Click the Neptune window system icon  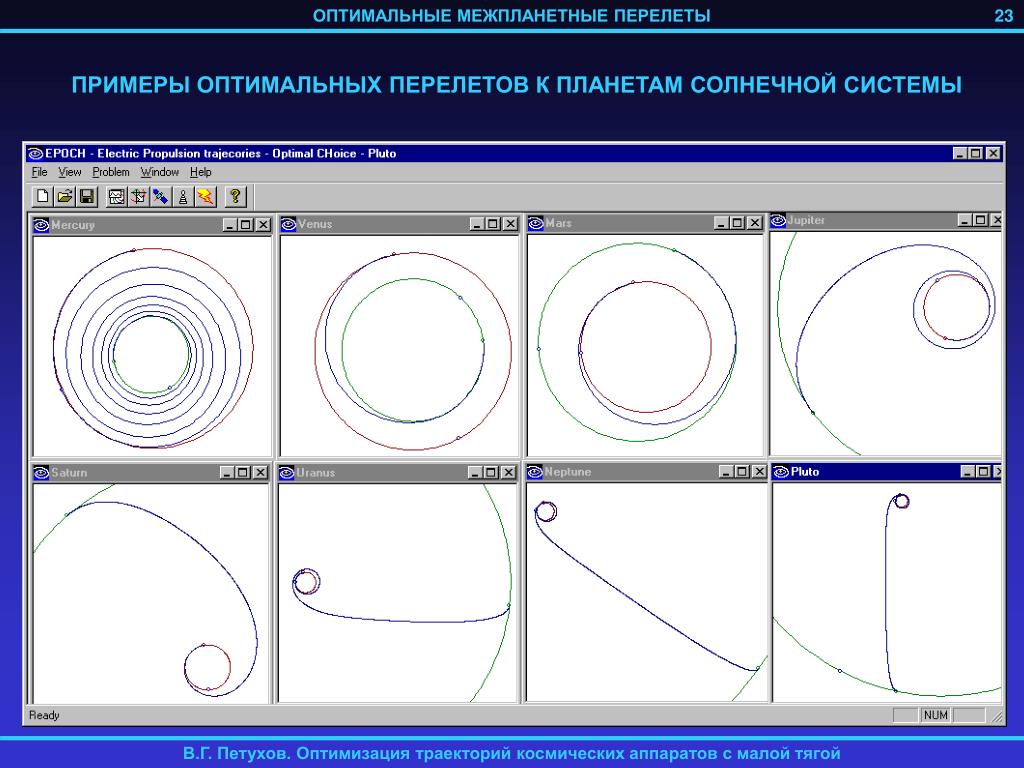point(535,472)
